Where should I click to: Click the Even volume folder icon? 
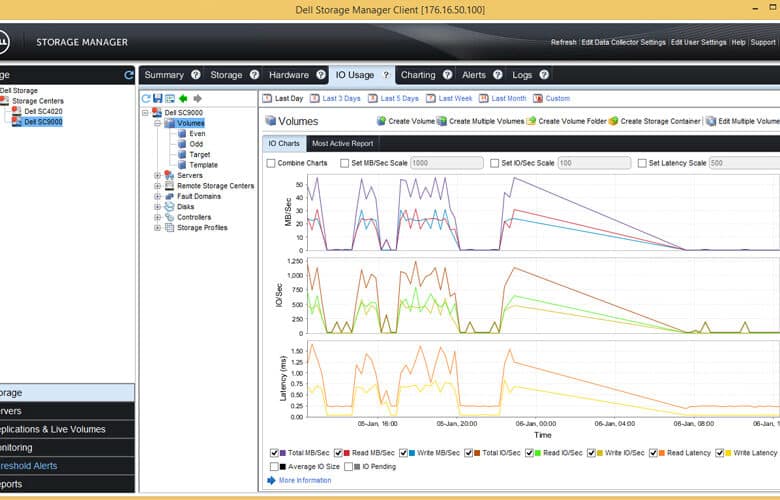pos(182,133)
